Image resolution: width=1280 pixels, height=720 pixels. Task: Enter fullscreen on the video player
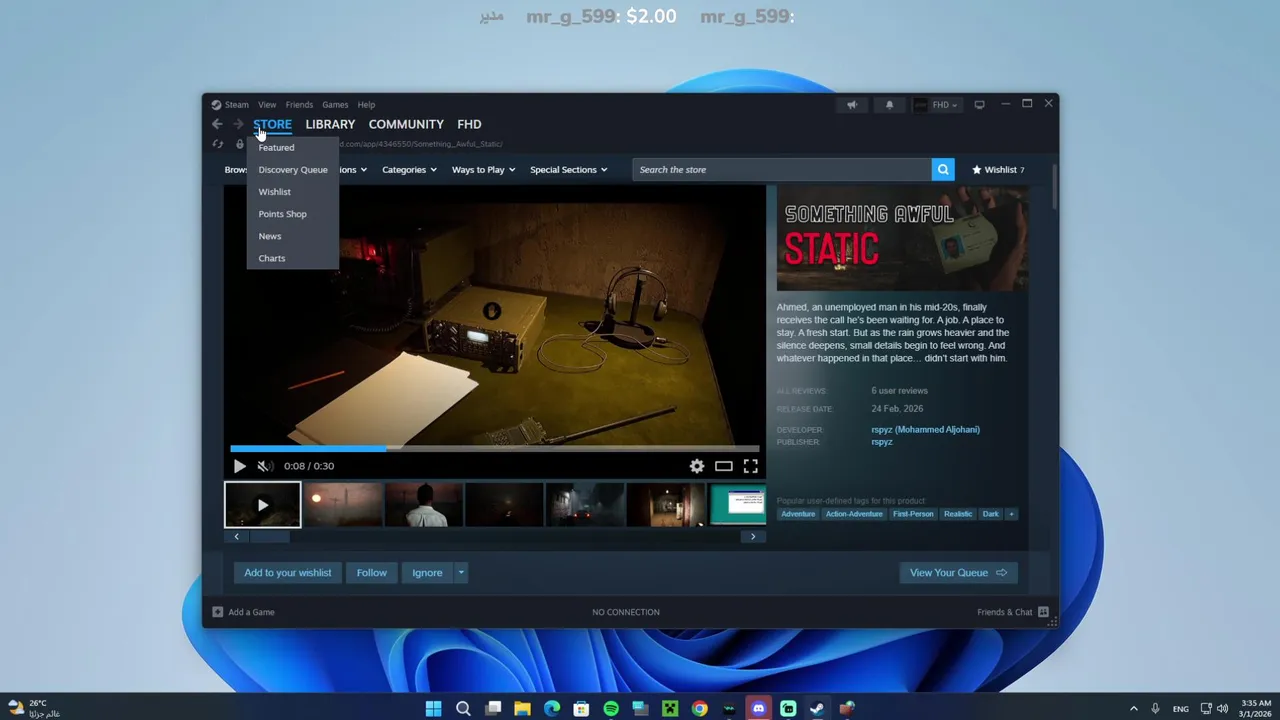(x=750, y=466)
